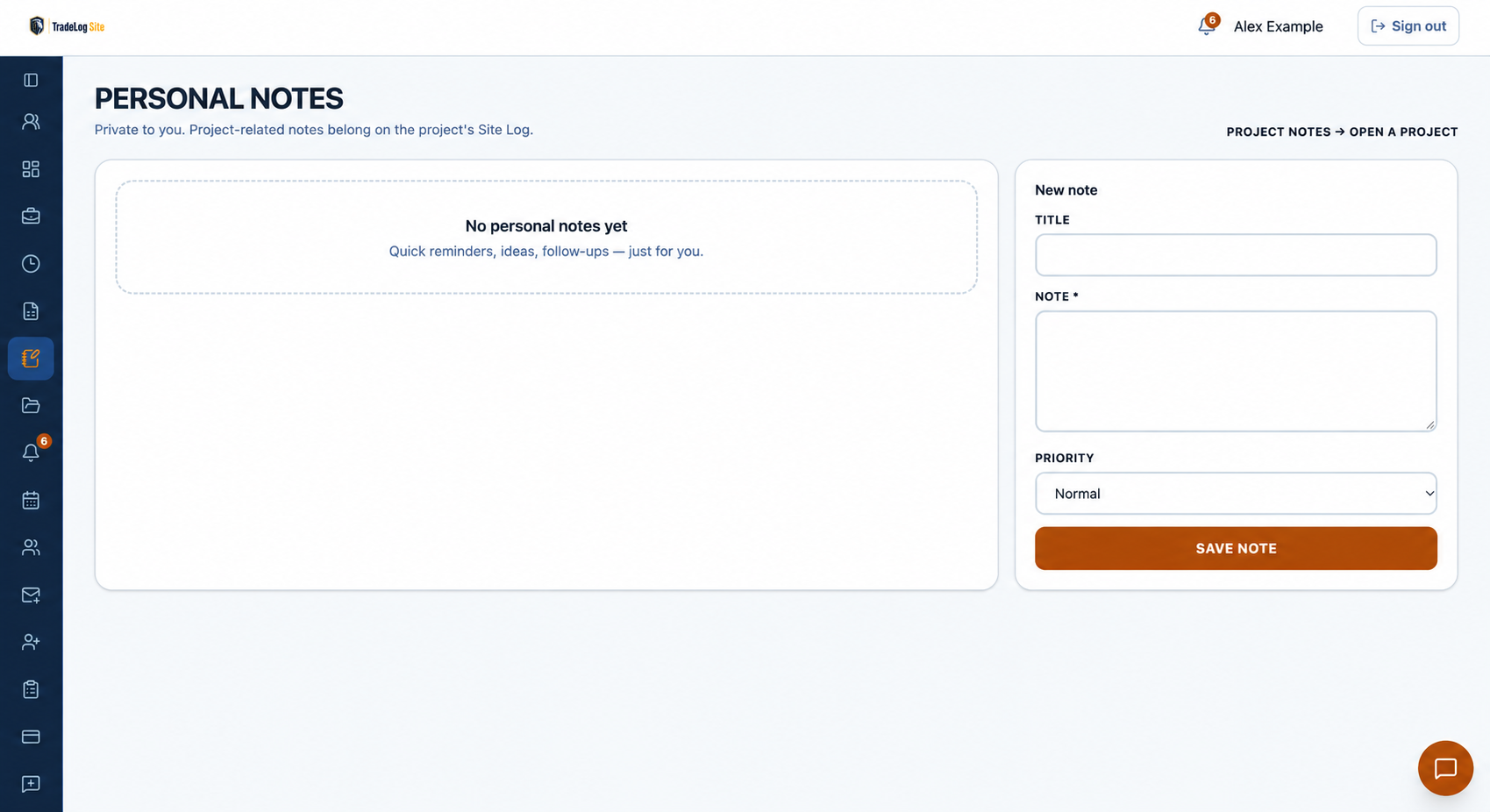Open the two-people team icon
1490x812 pixels.
[31, 547]
